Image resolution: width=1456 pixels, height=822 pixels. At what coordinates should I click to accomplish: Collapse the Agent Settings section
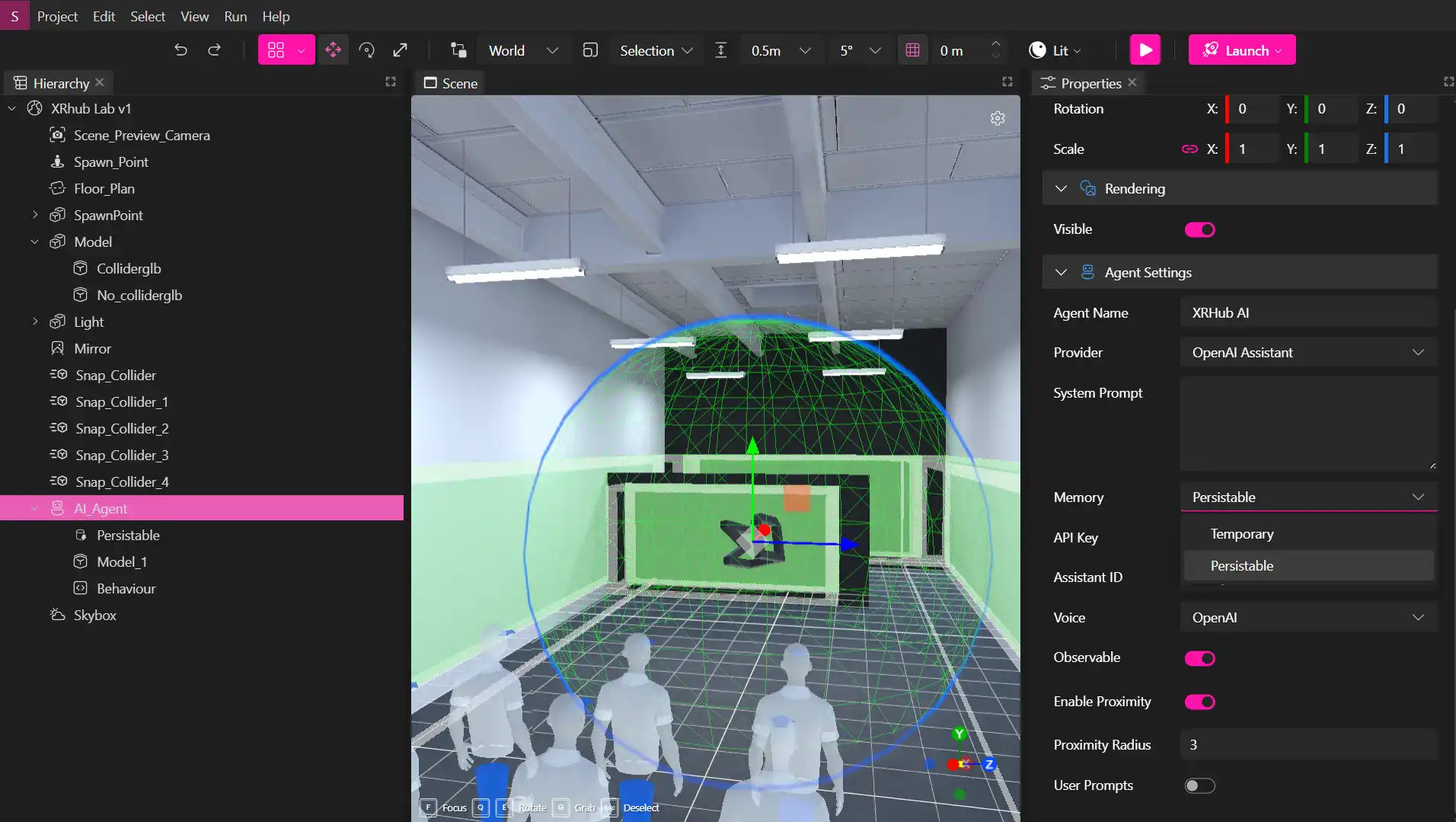pyautogui.click(x=1061, y=273)
